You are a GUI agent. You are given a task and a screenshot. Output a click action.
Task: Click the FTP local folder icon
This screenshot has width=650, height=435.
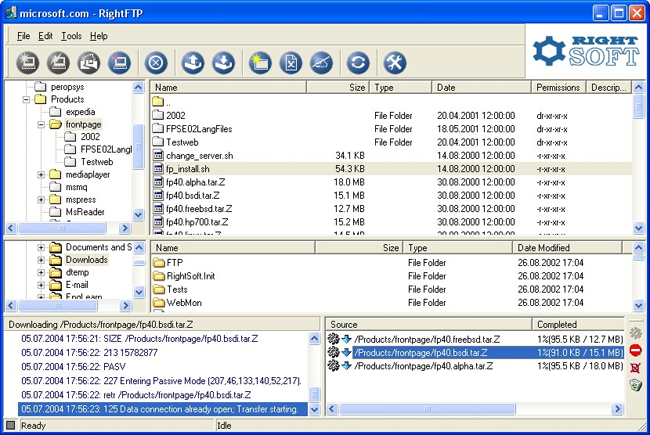[159, 262]
